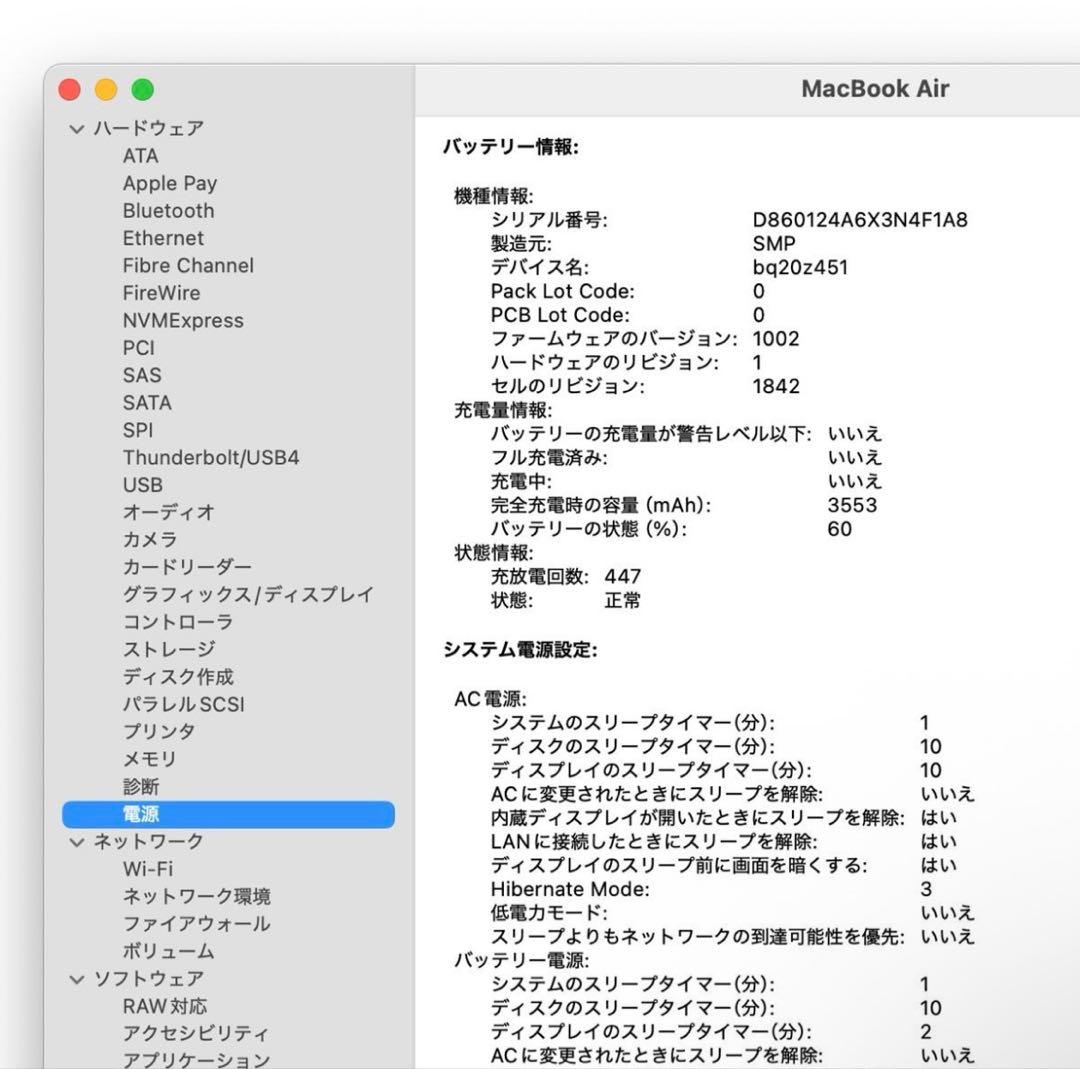The image size is (1080, 1069).
Task: Select the Ethernet hardware entry
Action: pos(162,238)
